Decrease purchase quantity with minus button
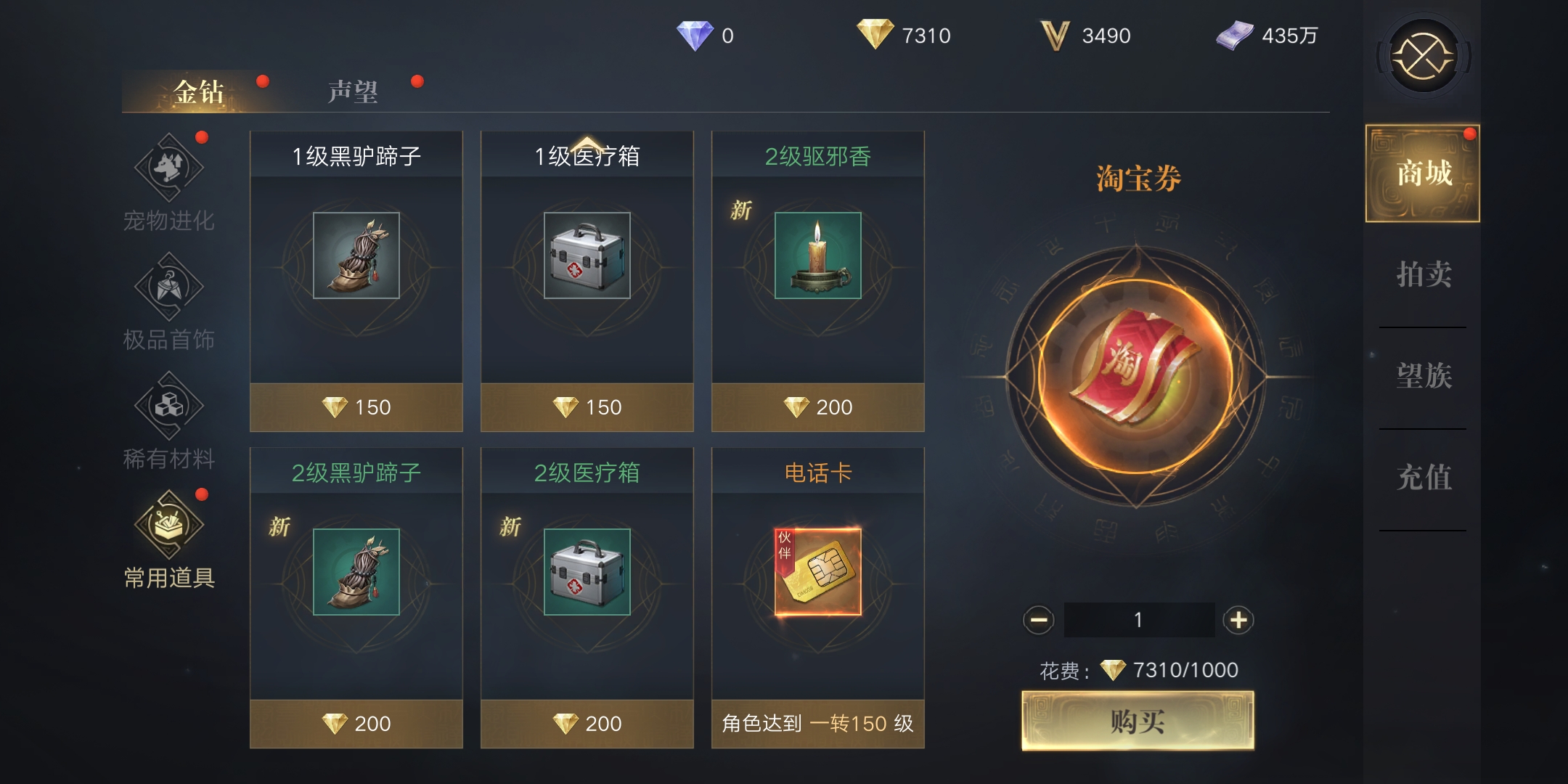This screenshot has width=1568, height=784. point(1038,620)
